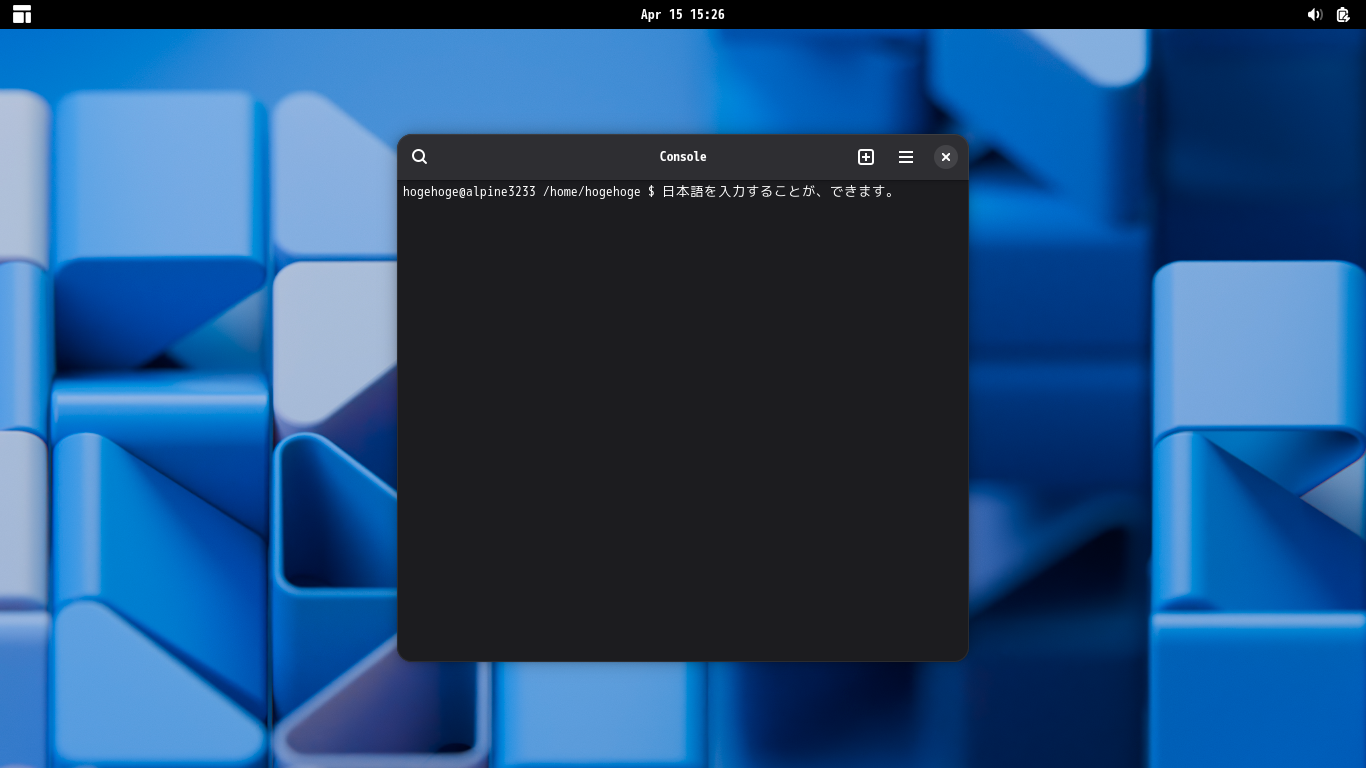Image resolution: width=1366 pixels, height=768 pixels.
Task: Open the Console hamburger menu
Action: point(906,157)
